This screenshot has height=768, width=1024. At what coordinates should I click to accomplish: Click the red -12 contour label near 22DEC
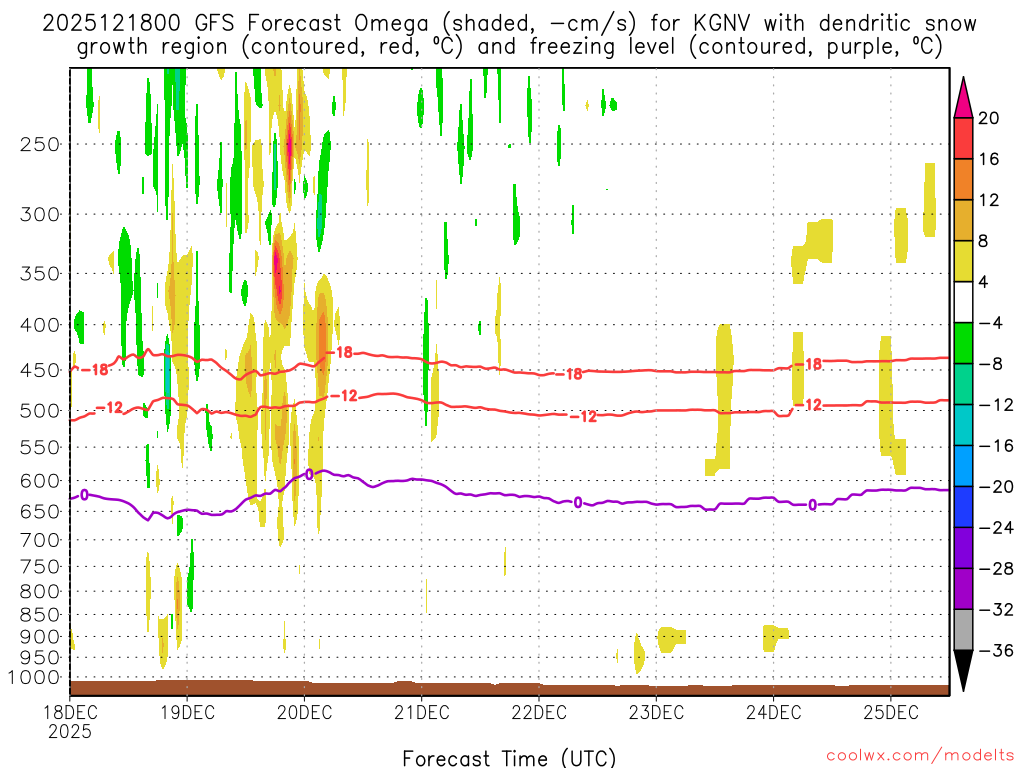584,417
